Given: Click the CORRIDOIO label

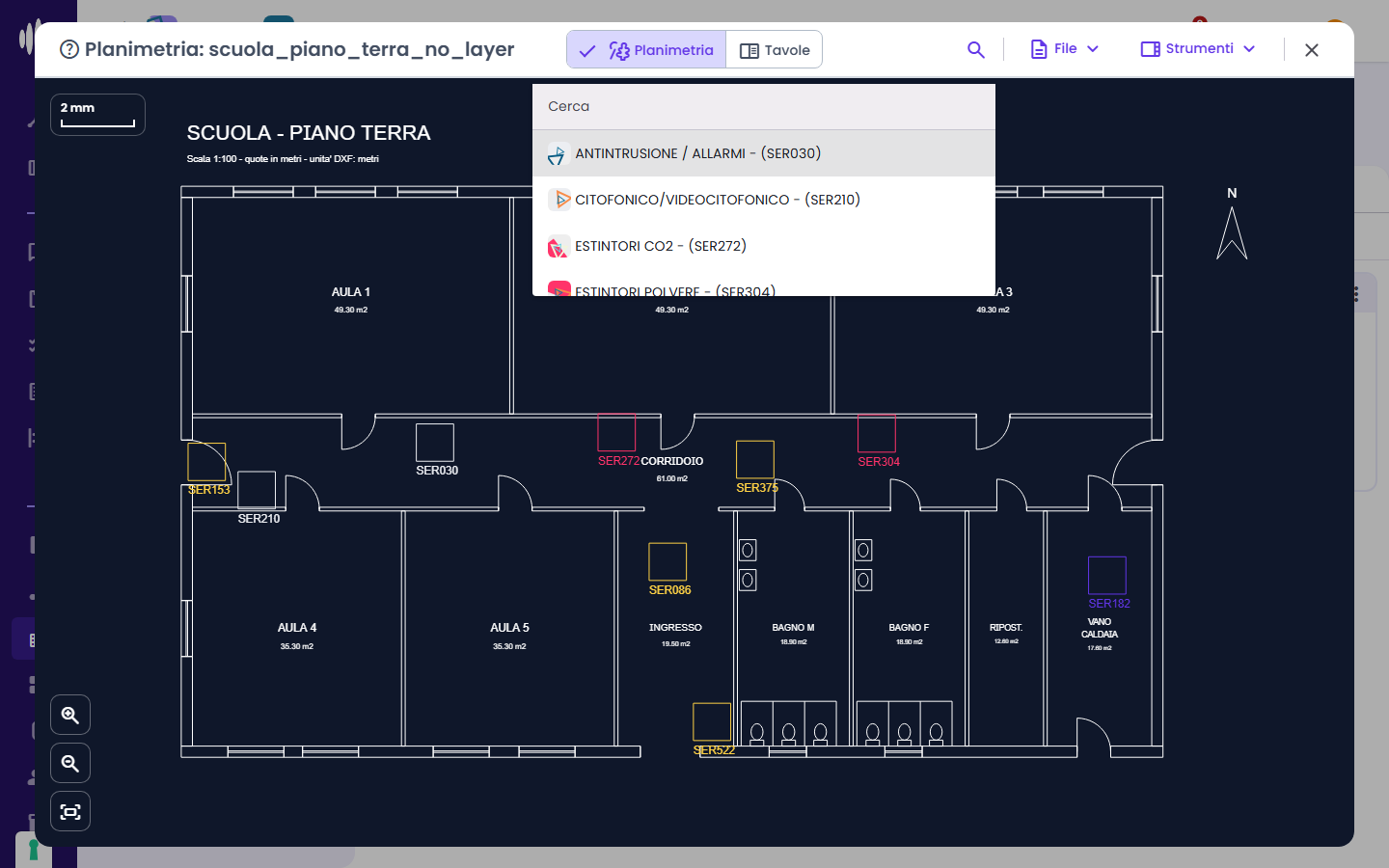Looking at the screenshot, I should pyautogui.click(x=672, y=461).
